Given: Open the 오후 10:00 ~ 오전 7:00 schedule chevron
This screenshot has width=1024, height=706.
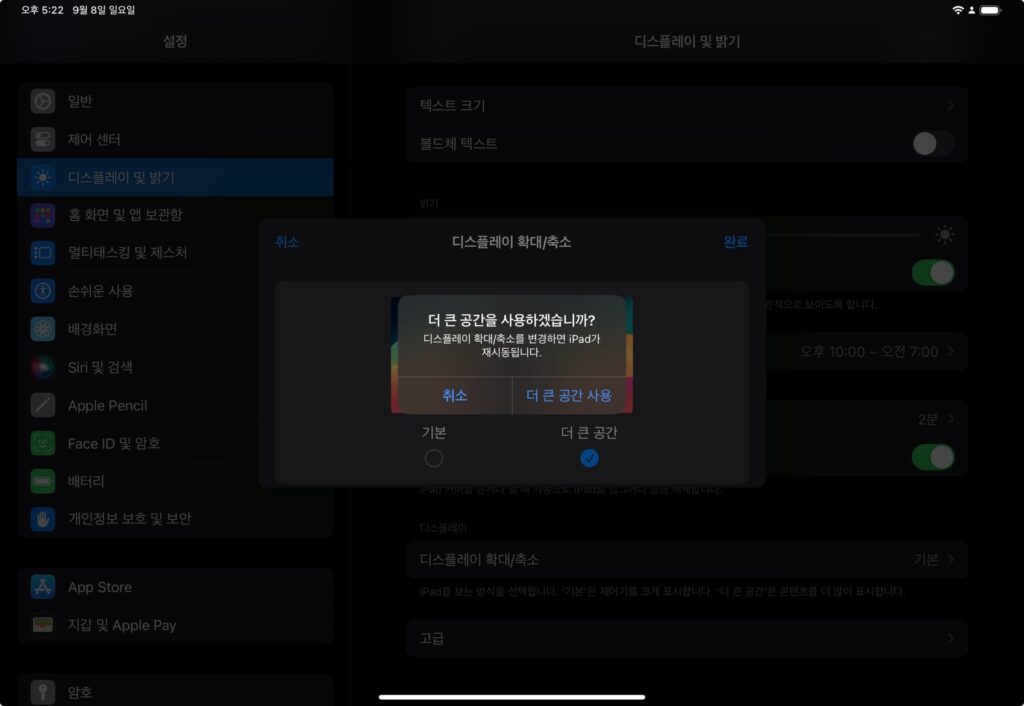Looking at the screenshot, I should pos(951,352).
